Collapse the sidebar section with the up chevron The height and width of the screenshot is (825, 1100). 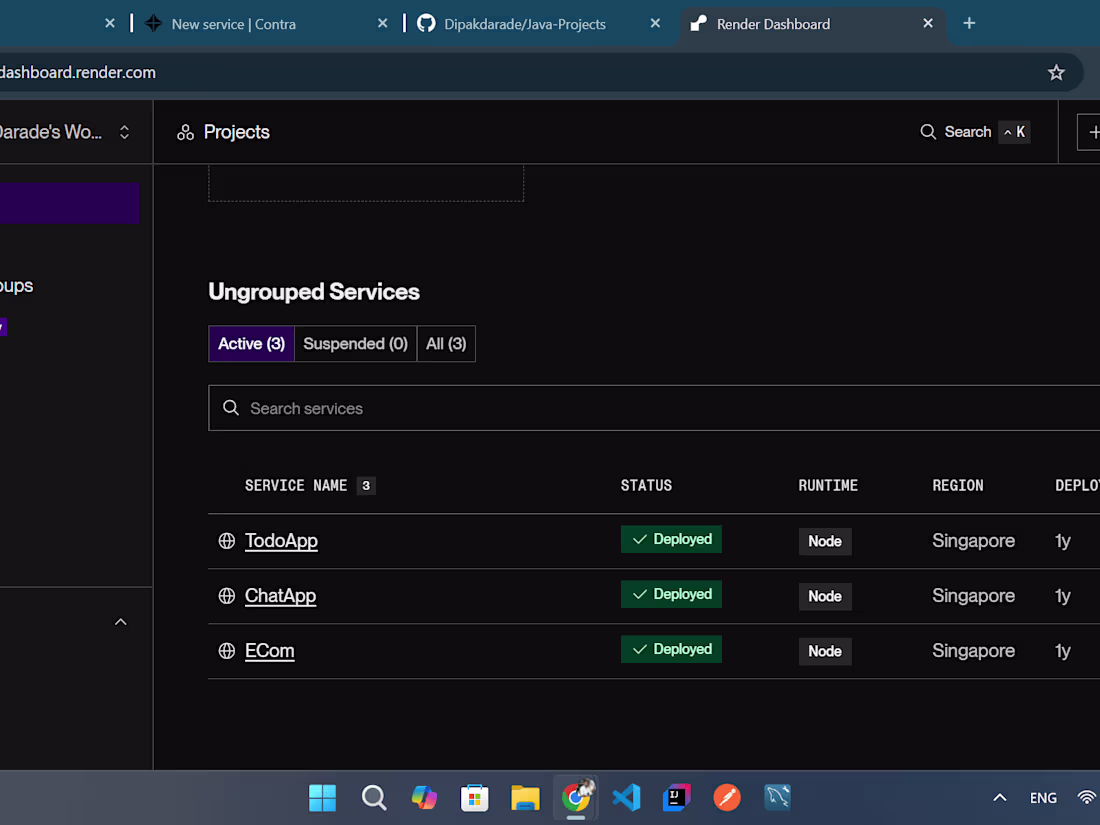pos(121,622)
